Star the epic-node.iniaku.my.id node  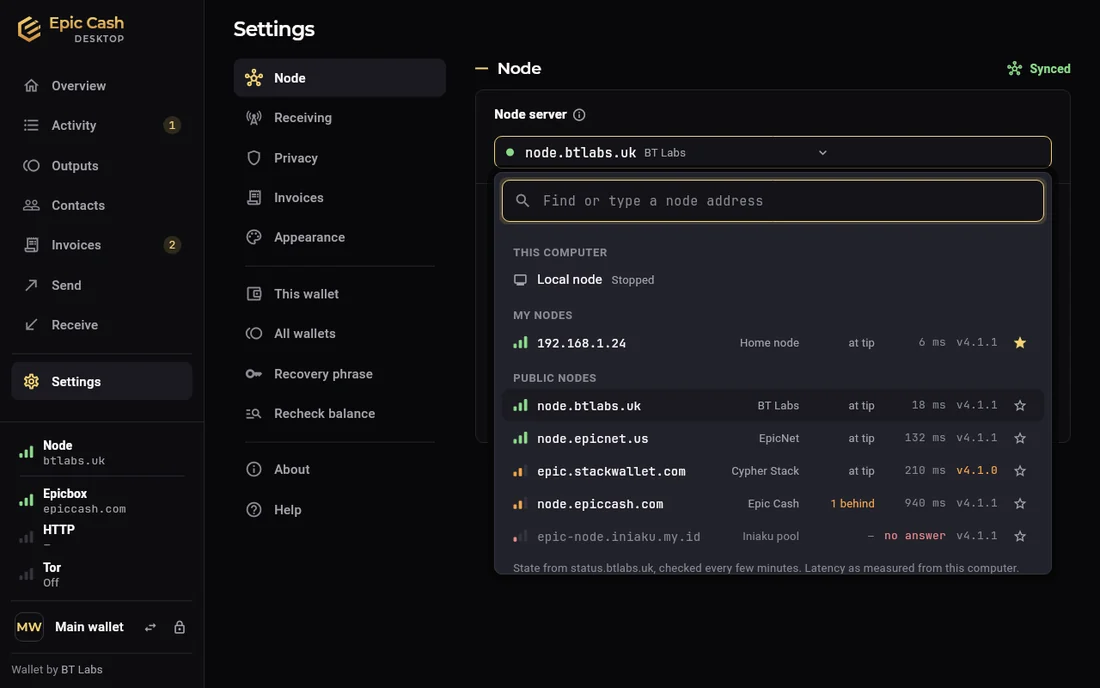[x=1020, y=537]
